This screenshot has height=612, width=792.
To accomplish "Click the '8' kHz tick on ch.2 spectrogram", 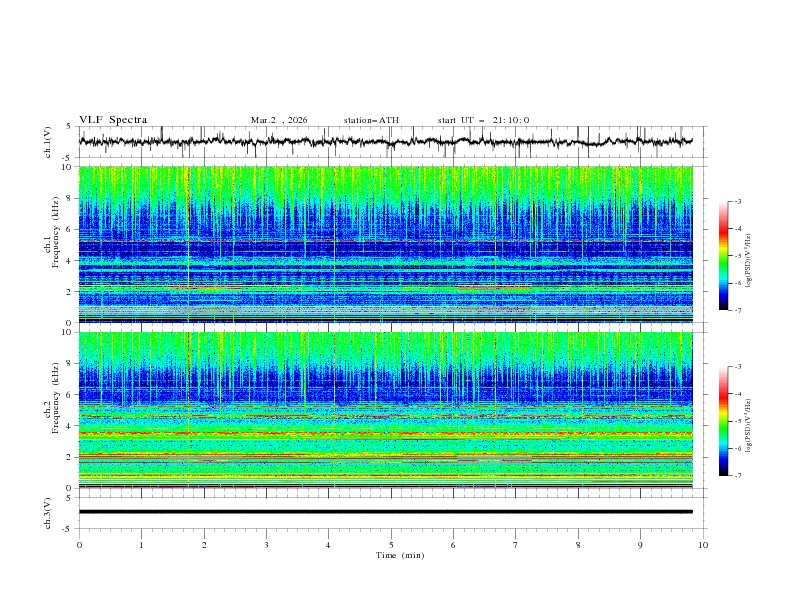I will pos(71,364).
